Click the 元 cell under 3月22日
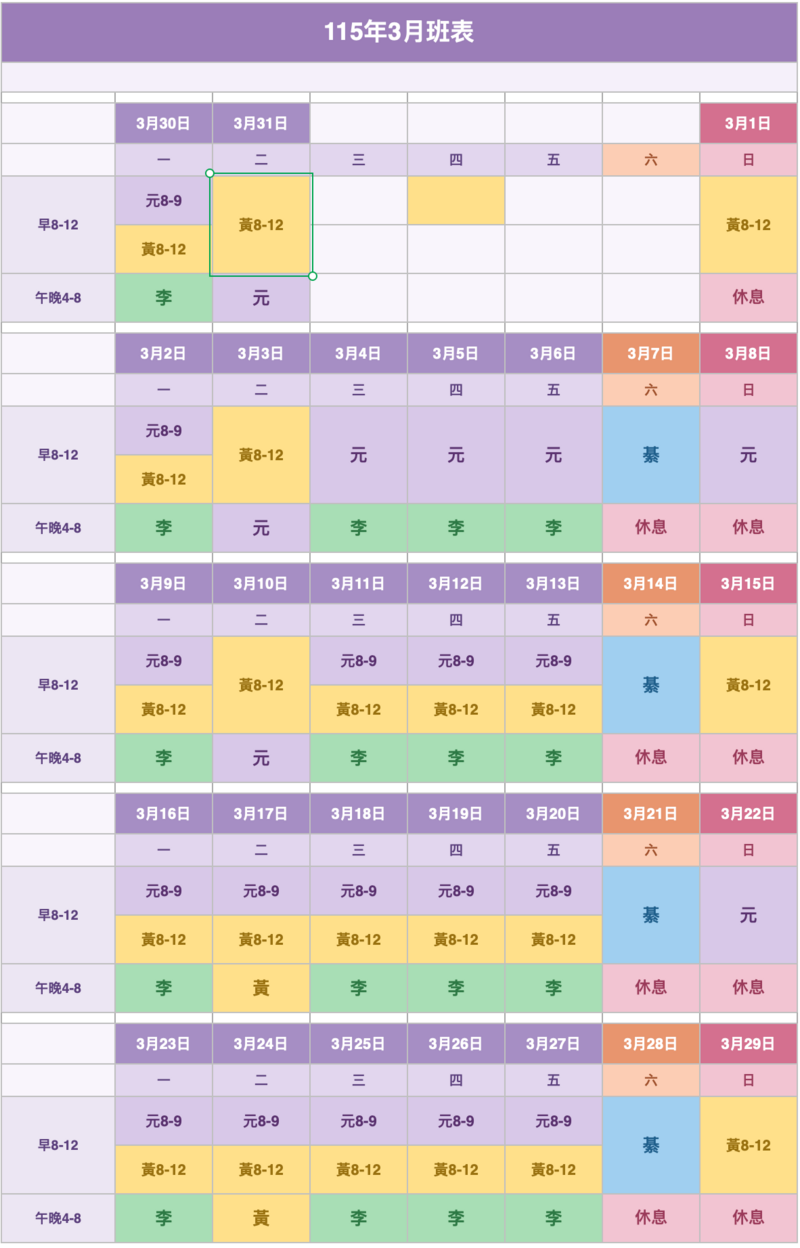Screen dimensions: 800x1248 (748, 915)
